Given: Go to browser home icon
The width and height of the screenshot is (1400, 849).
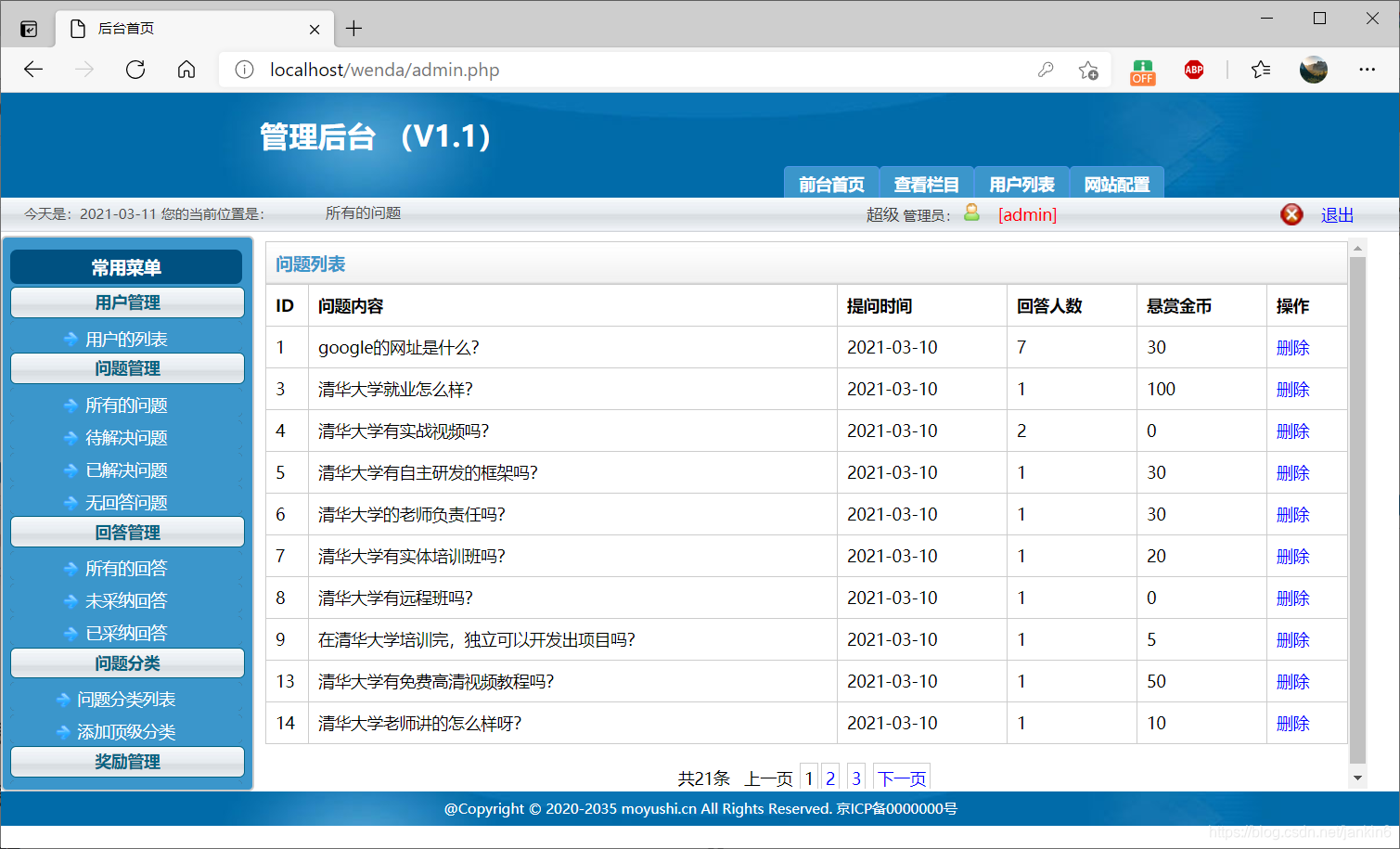Looking at the screenshot, I should tap(186, 70).
